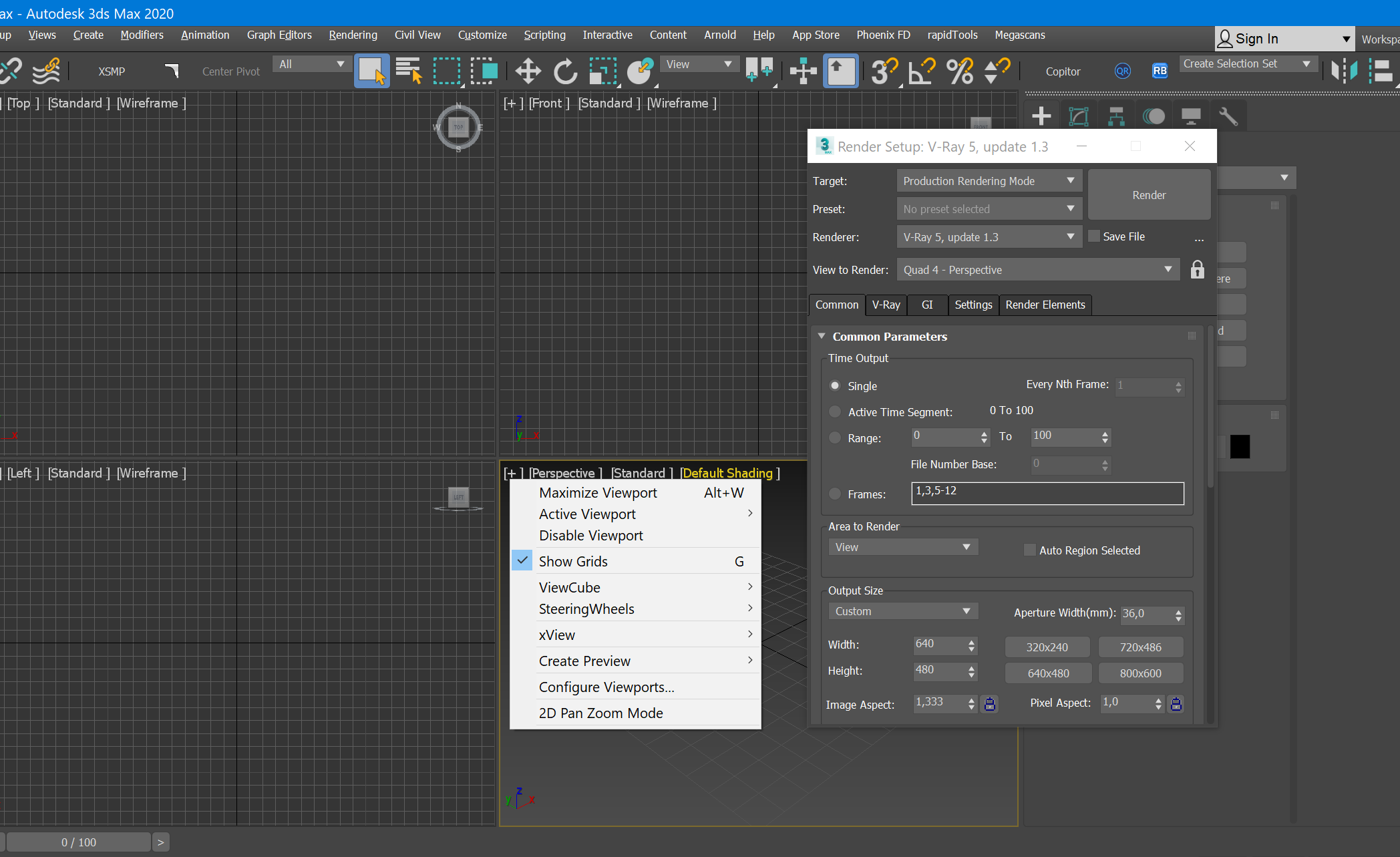Viewport: 1400px width, 857px height.
Task: Select Frames time output radio
Action: point(835,494)
